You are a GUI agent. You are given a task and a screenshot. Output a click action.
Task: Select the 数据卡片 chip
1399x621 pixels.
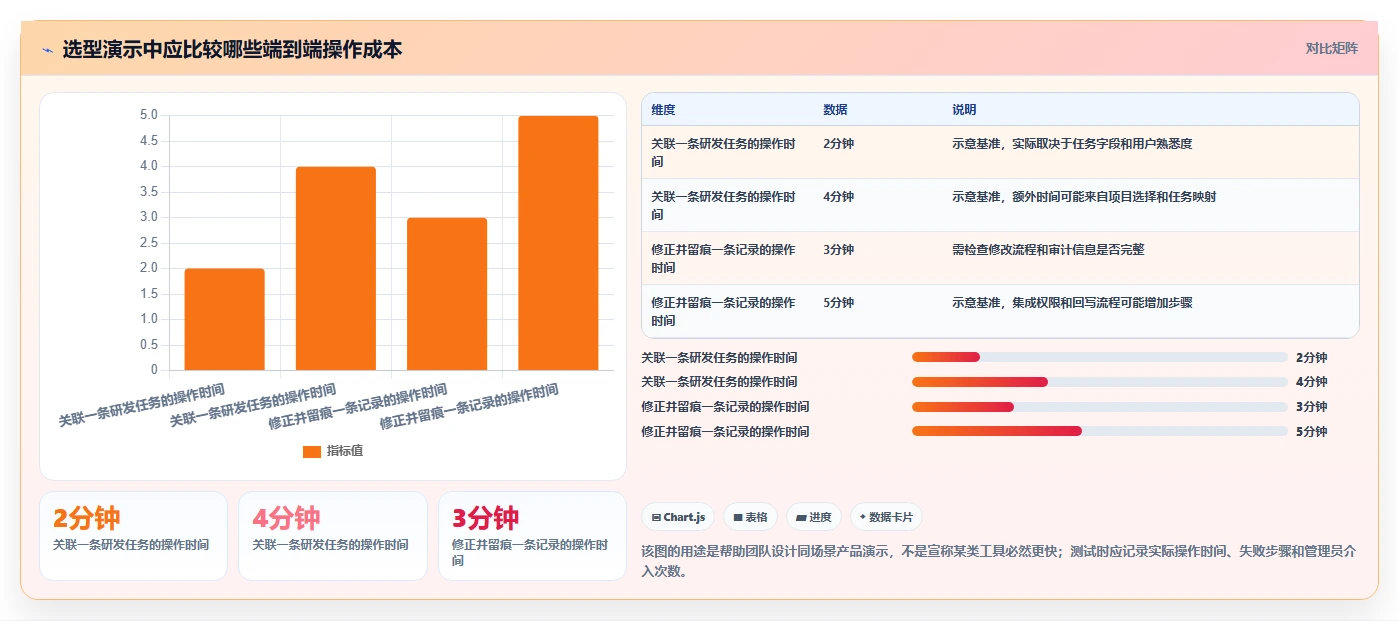[886, 517]
